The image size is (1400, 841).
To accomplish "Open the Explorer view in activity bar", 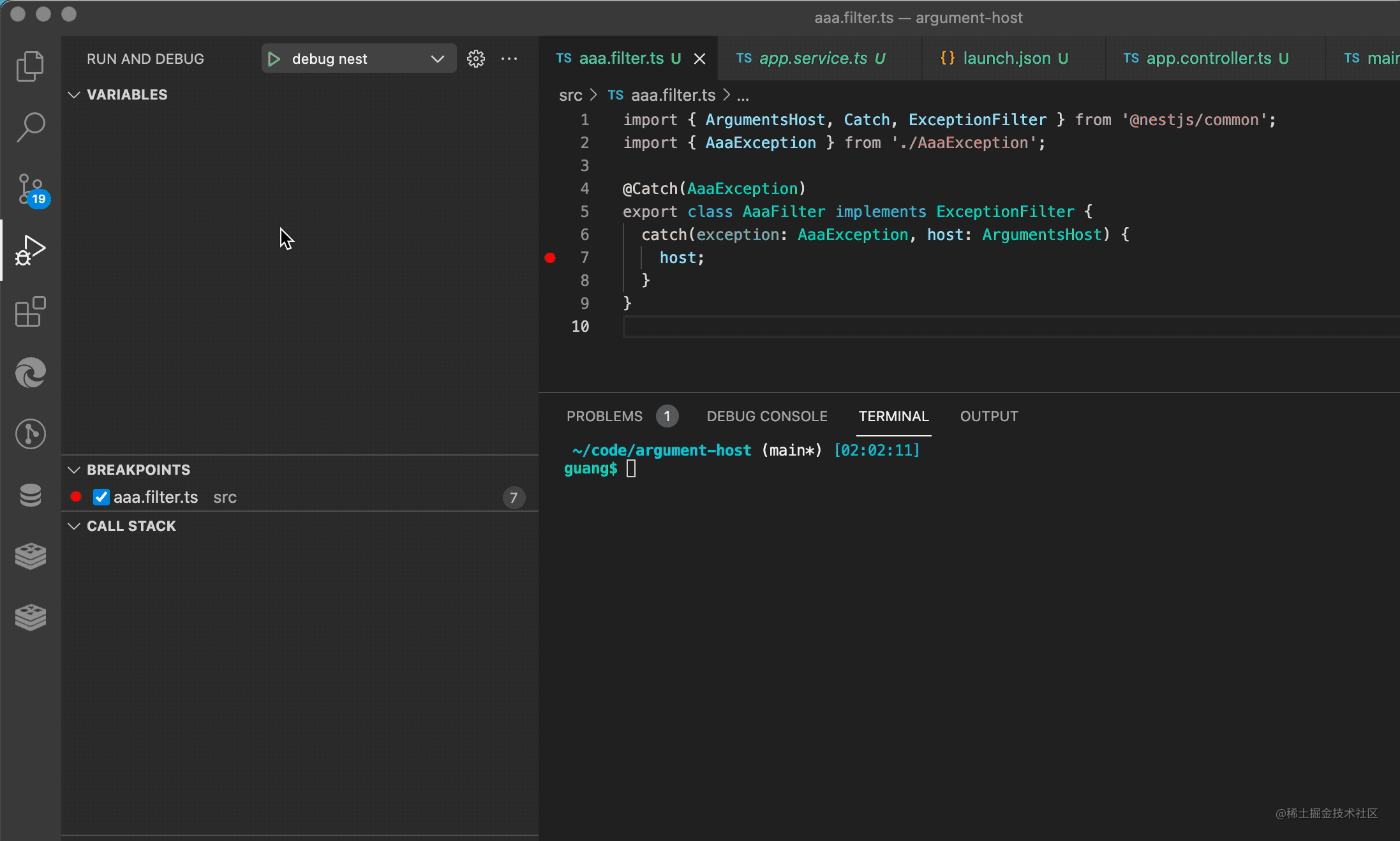I will (x=30, y=66).
